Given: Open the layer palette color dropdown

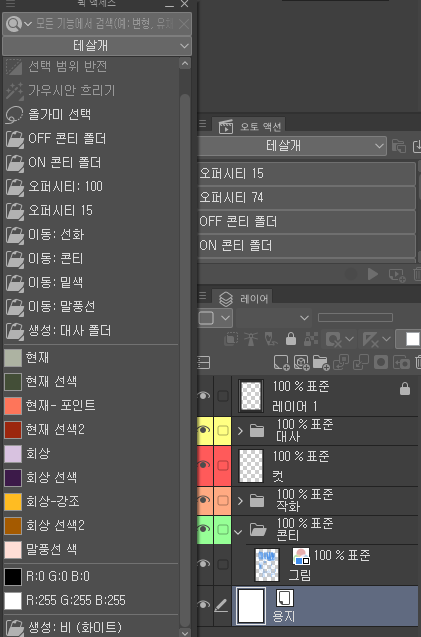Looking at the screenshot, I should [215, 318].
